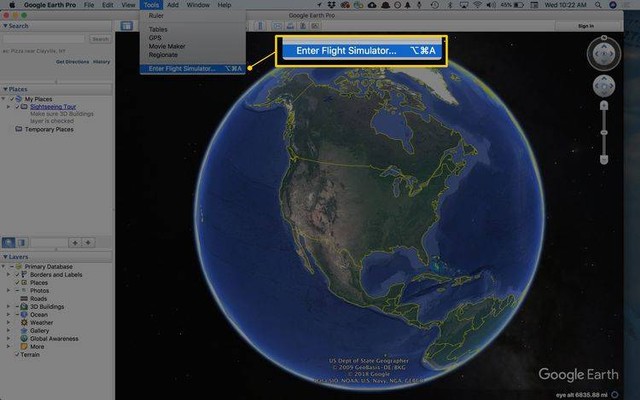Open the View menu
The width and height of the screenshot is (640, 400).
[128, 5]
